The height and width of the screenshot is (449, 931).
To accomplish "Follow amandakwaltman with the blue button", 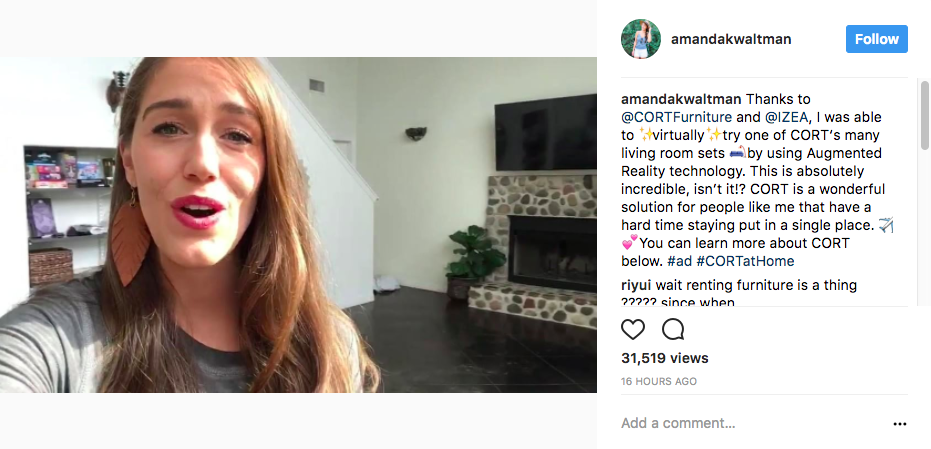I will click(x=876, y=39).
